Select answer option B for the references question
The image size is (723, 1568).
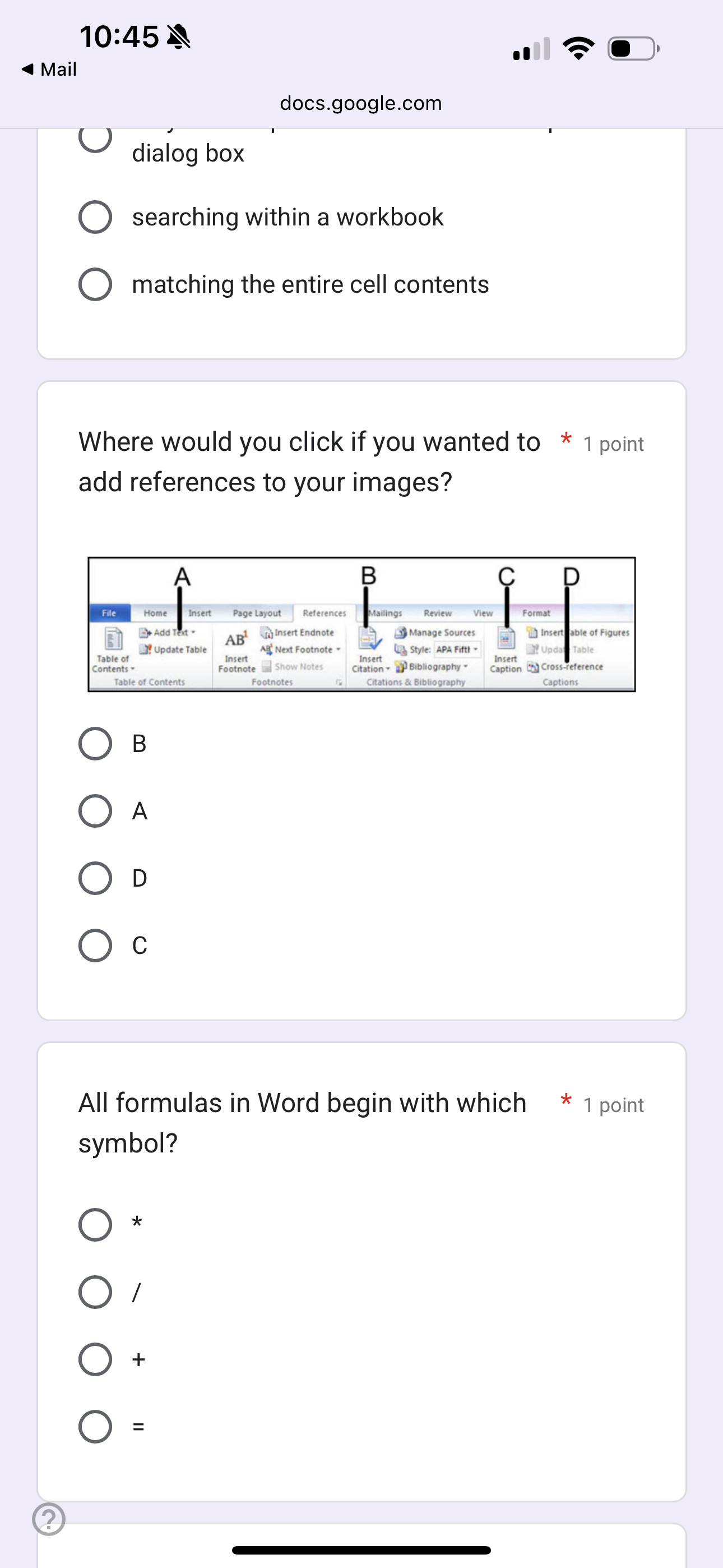(95, 744)
